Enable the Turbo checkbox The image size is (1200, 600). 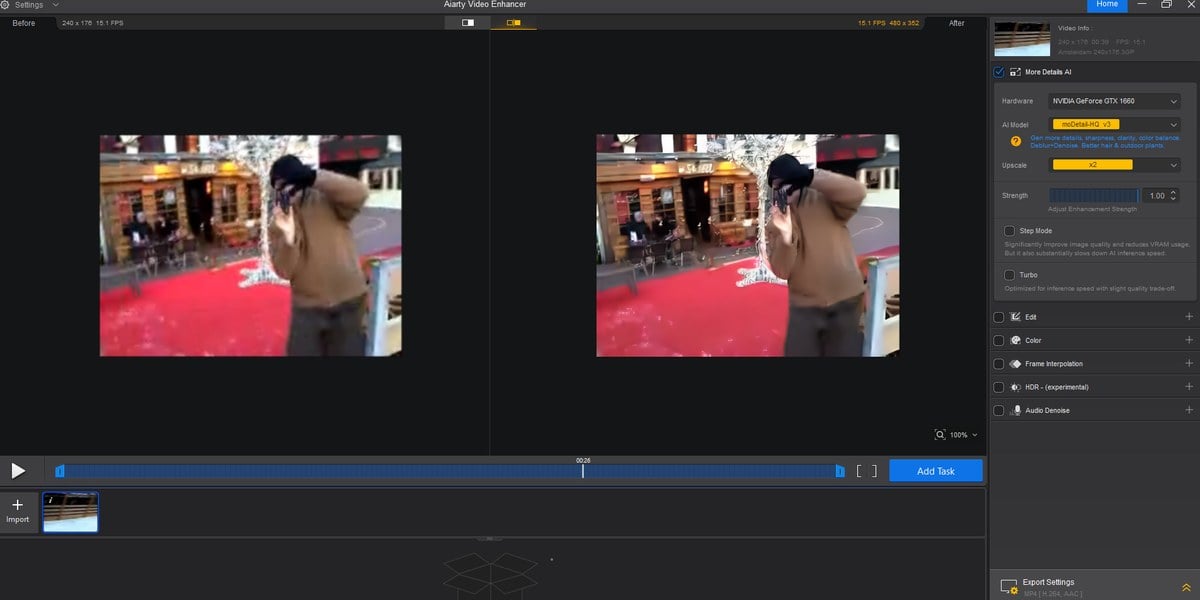1010,274
